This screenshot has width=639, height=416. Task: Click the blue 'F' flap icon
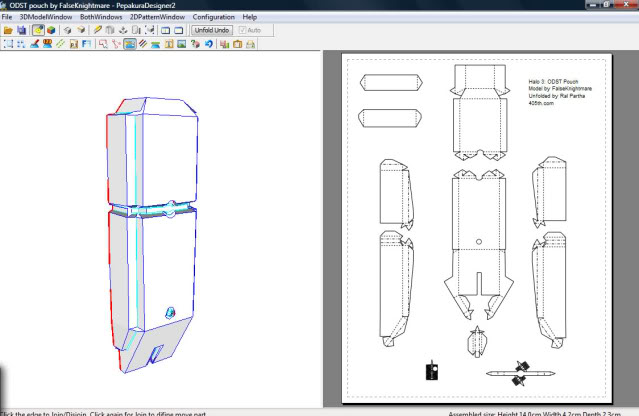click(x=86, y=44)
